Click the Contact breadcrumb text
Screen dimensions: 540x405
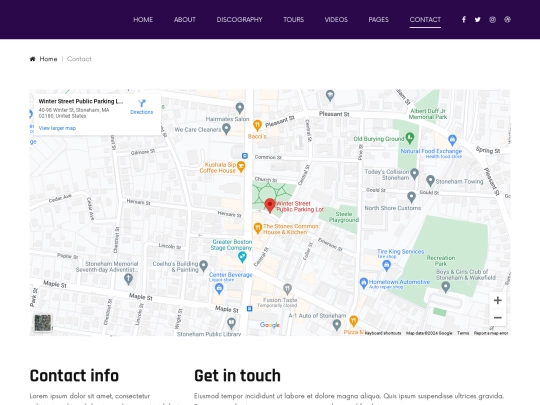click(79, 59)
